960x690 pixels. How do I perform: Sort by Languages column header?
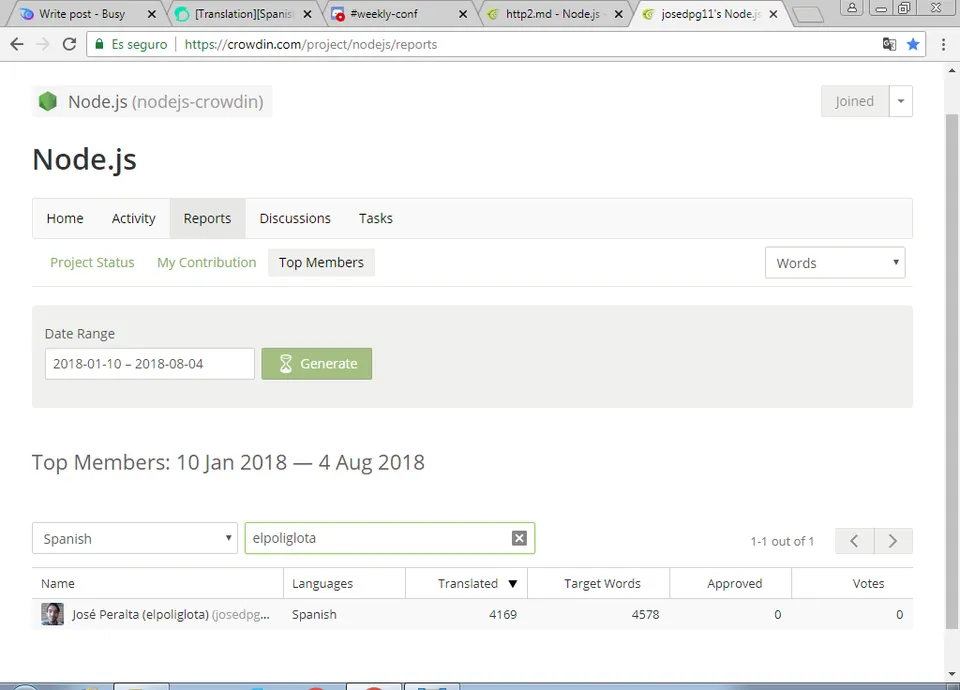click(345, 583)
